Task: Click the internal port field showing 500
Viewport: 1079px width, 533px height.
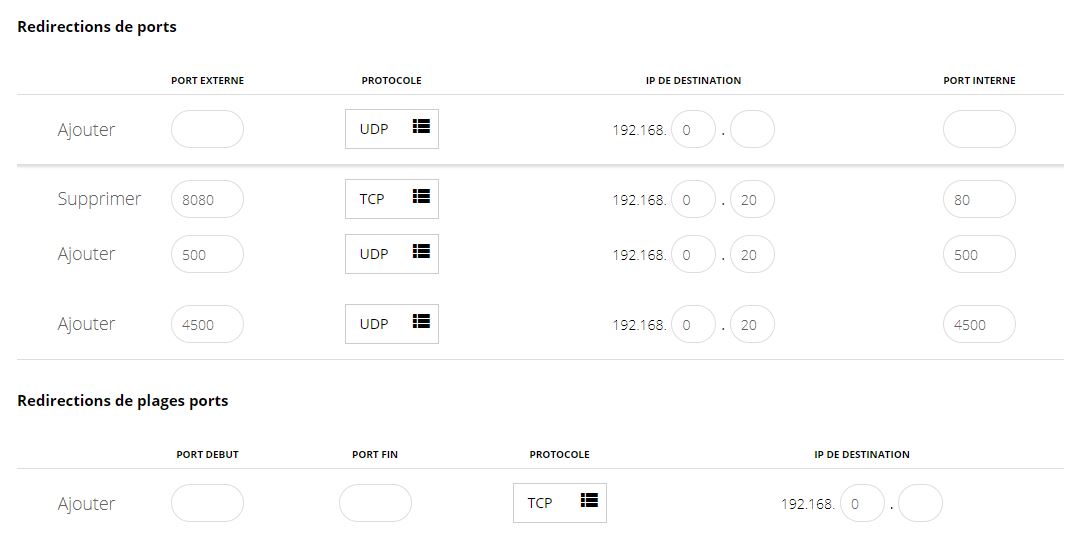Action: click(979, 254)
